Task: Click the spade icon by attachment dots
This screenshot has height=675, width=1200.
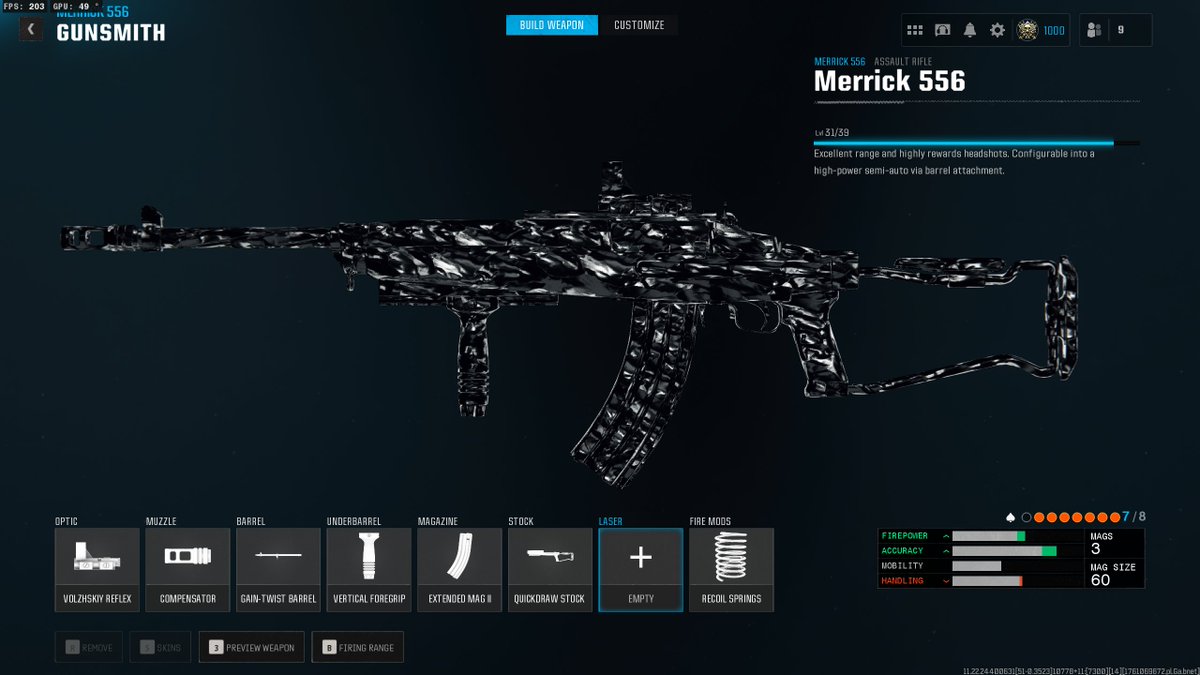Action: pos(1011,517)
